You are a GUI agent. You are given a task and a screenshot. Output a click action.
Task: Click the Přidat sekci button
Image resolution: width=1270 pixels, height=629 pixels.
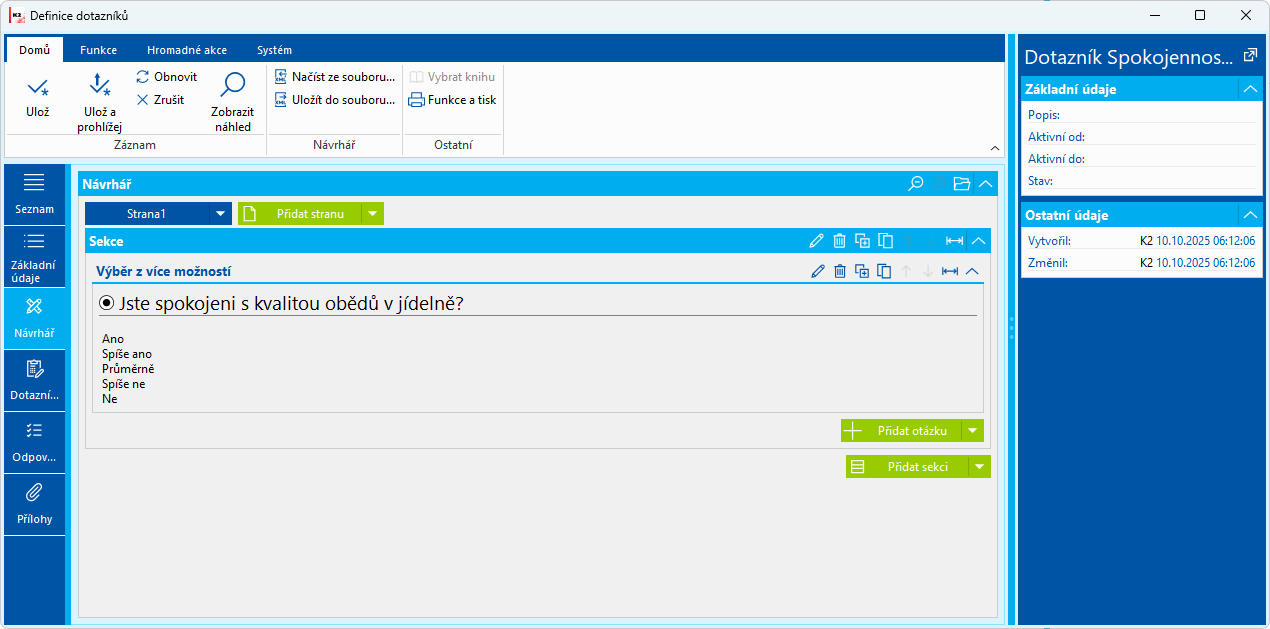[x=907, y=467]
